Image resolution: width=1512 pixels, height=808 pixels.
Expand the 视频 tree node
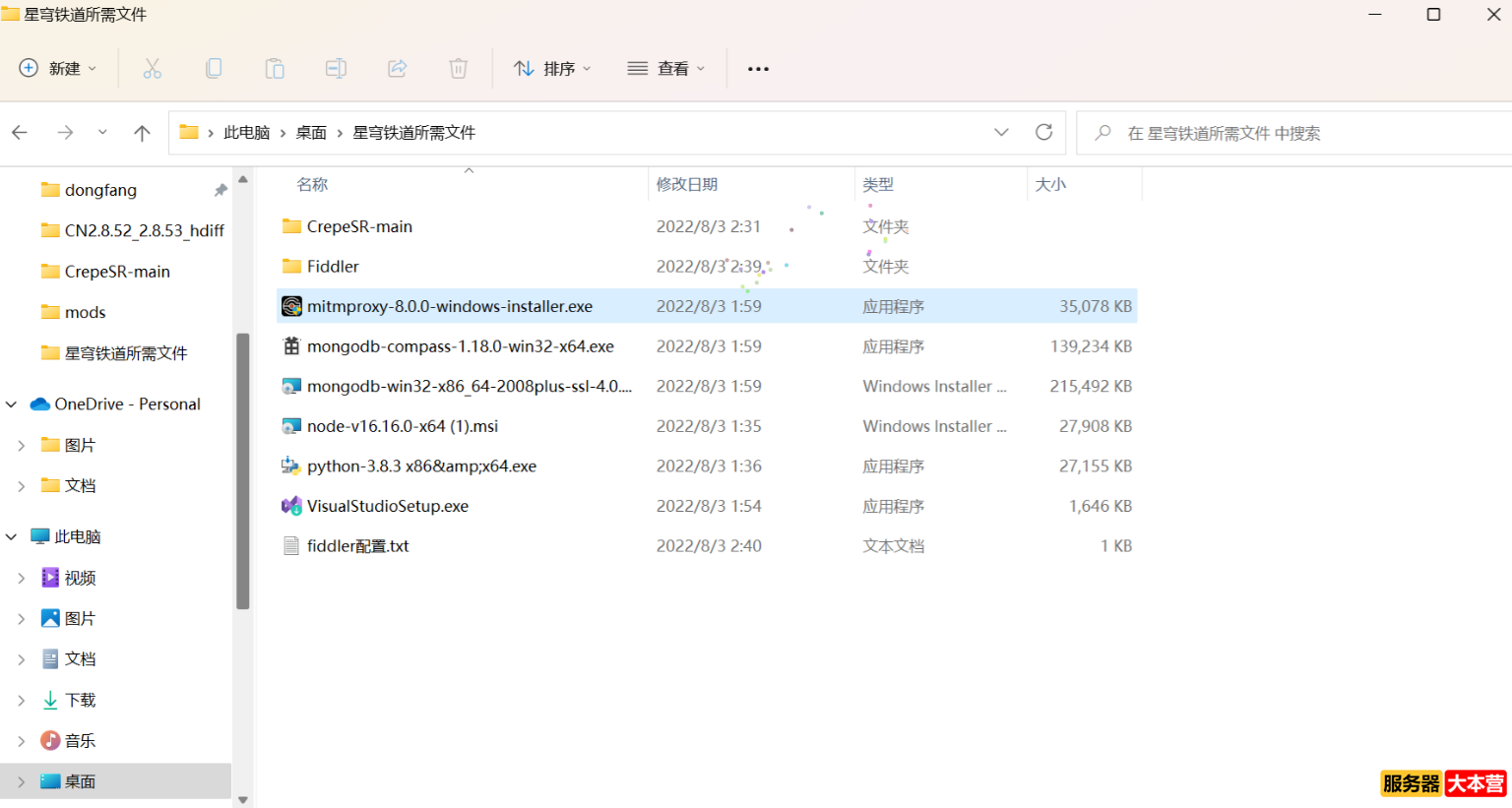coord(22,578)
